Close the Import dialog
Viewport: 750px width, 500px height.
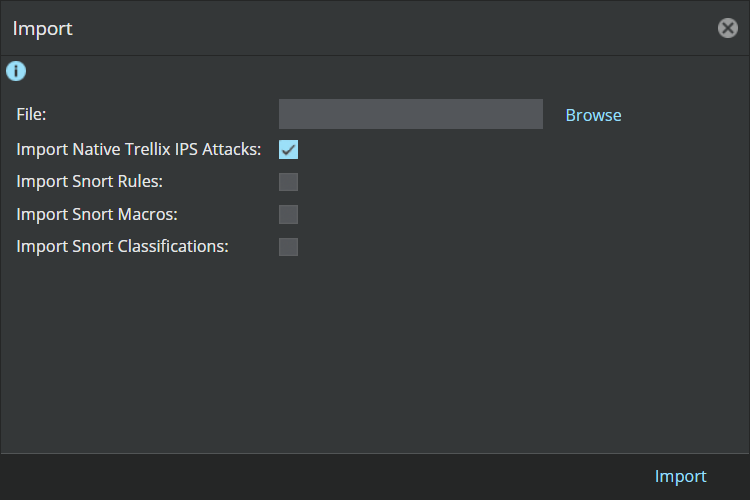point(728,28)
